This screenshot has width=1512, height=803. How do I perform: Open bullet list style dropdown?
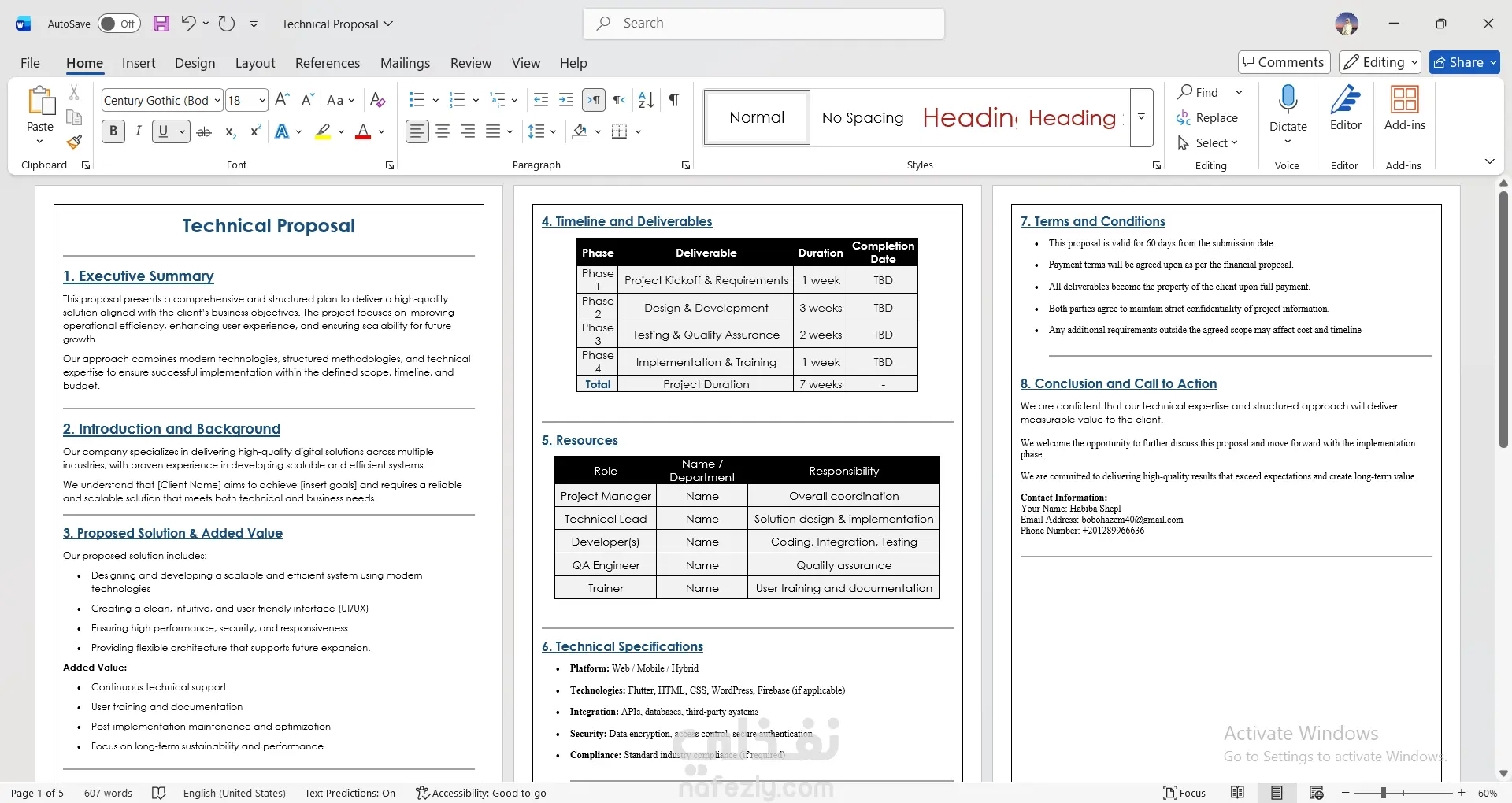point(435,100)
